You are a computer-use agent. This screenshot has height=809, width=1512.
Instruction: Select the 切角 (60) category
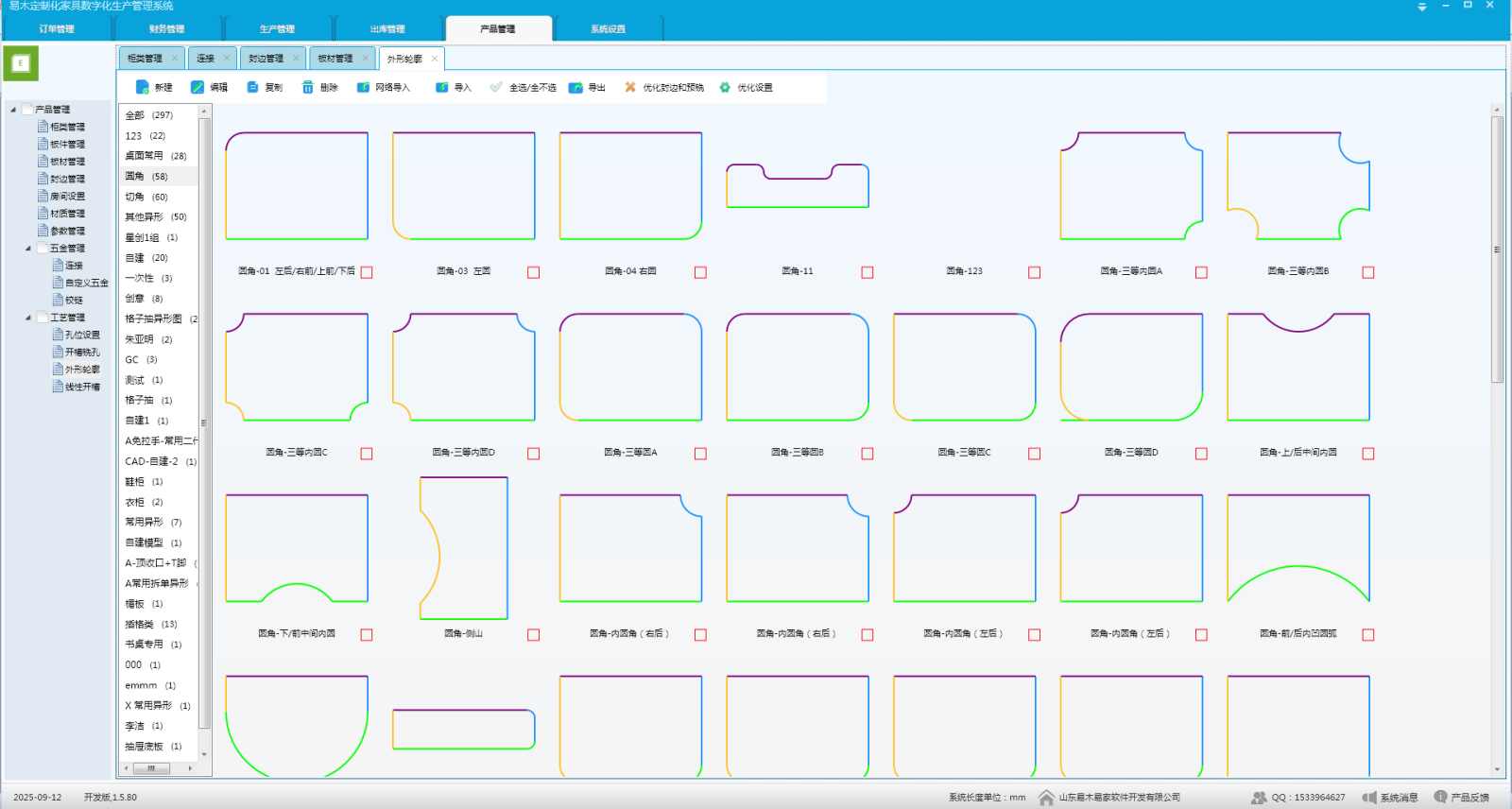coord(146,197)
